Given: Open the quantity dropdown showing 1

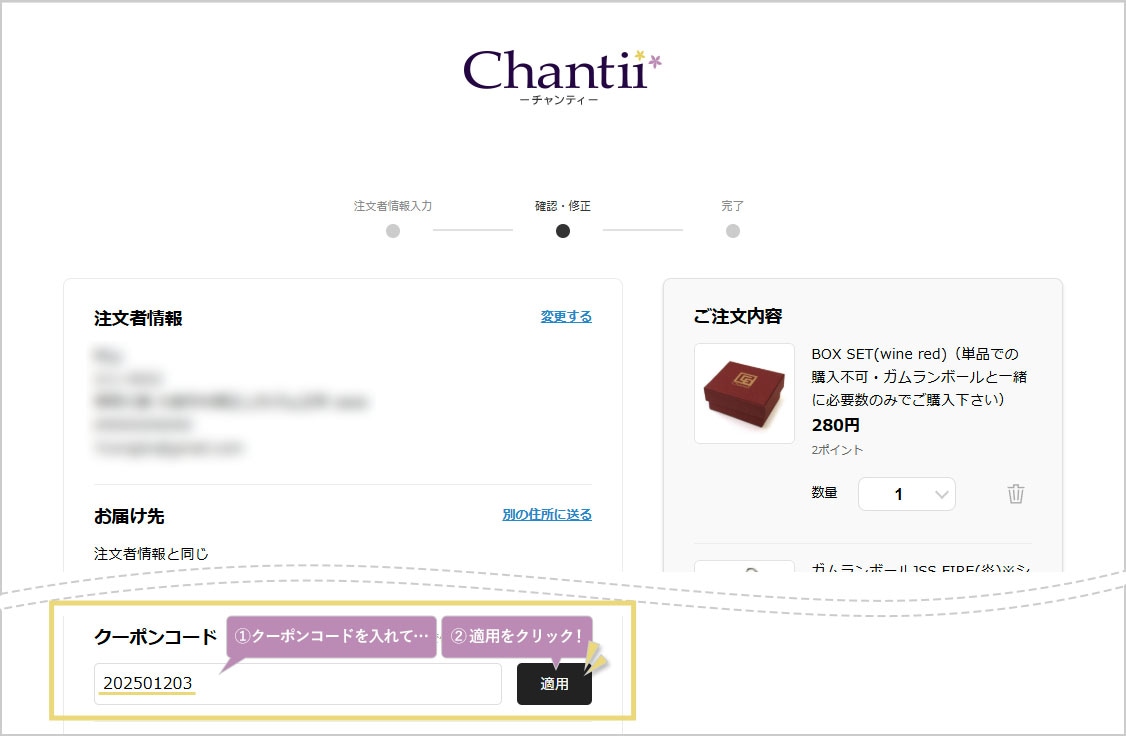Looking at the screenshot, I should (906, 494).
